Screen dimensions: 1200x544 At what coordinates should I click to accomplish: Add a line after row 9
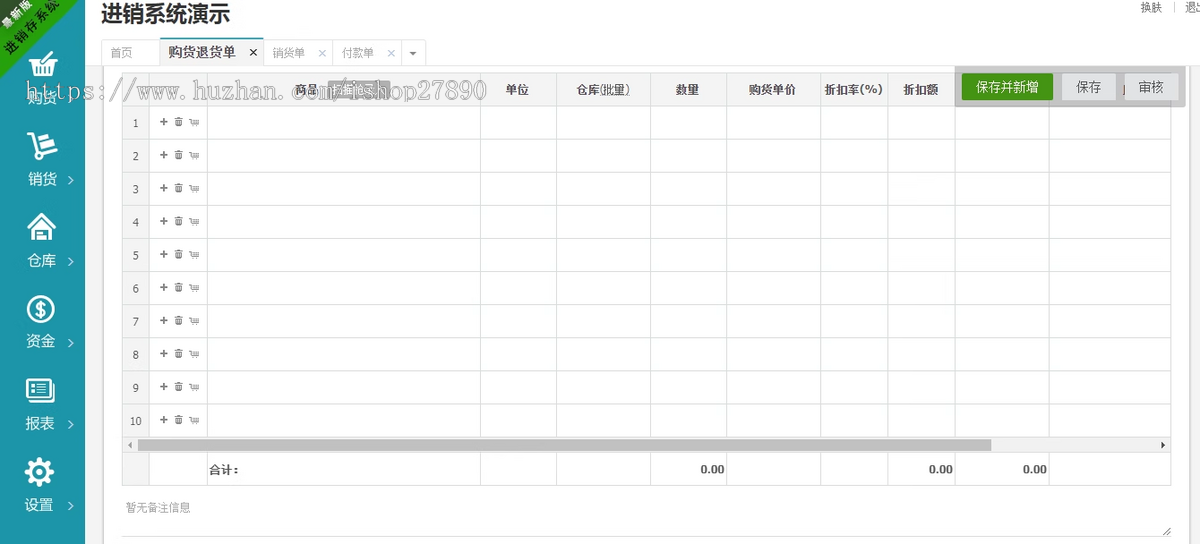click(x=164, y=386)
